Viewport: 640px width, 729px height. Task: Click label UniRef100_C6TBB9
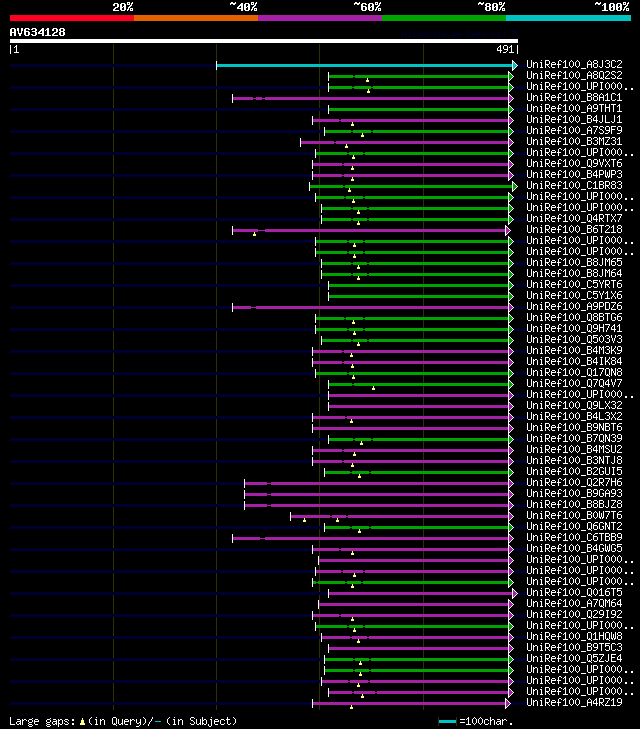pos(574,537)
